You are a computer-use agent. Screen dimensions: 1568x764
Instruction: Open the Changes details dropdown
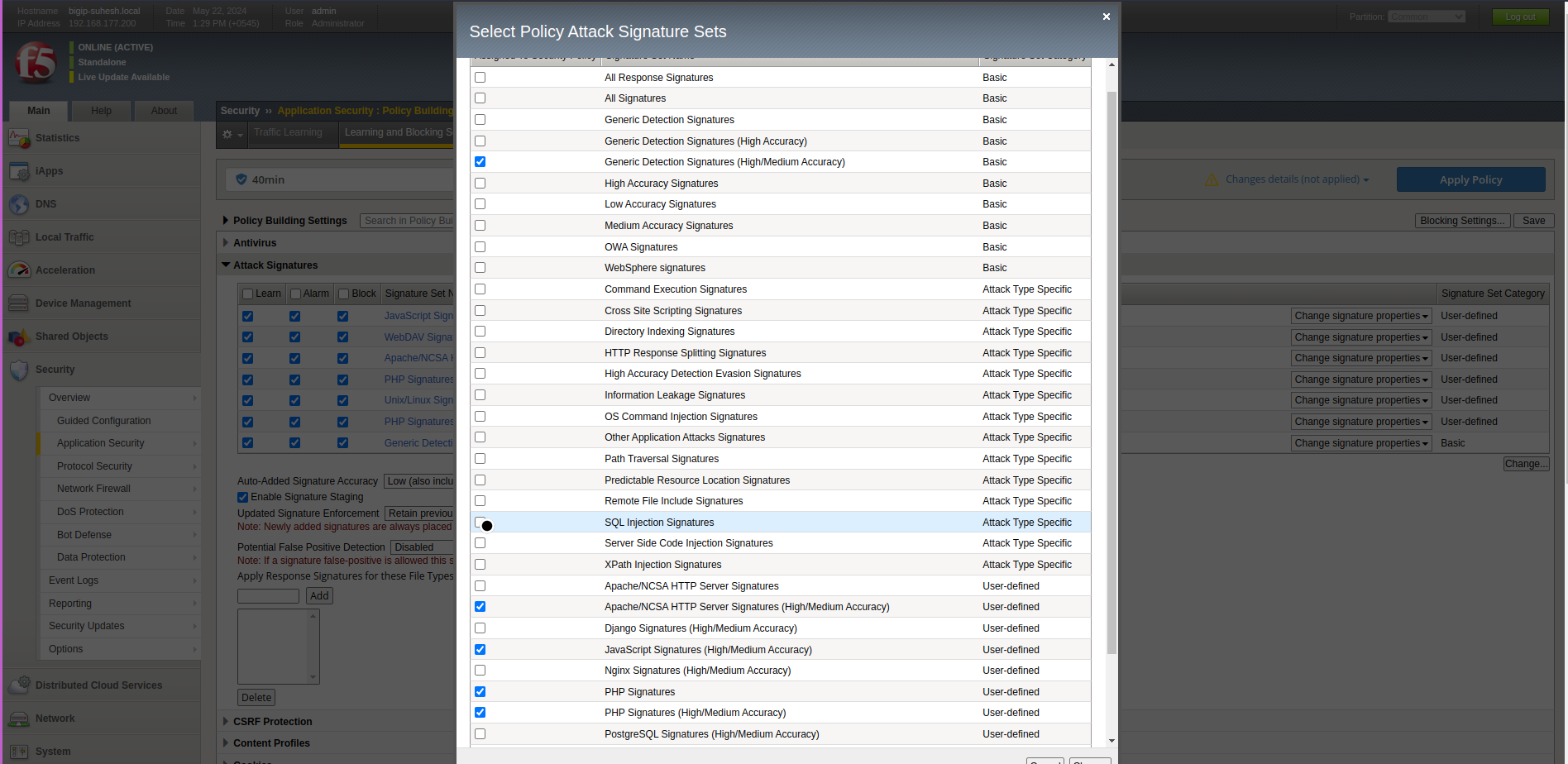tap(1296, 179)
